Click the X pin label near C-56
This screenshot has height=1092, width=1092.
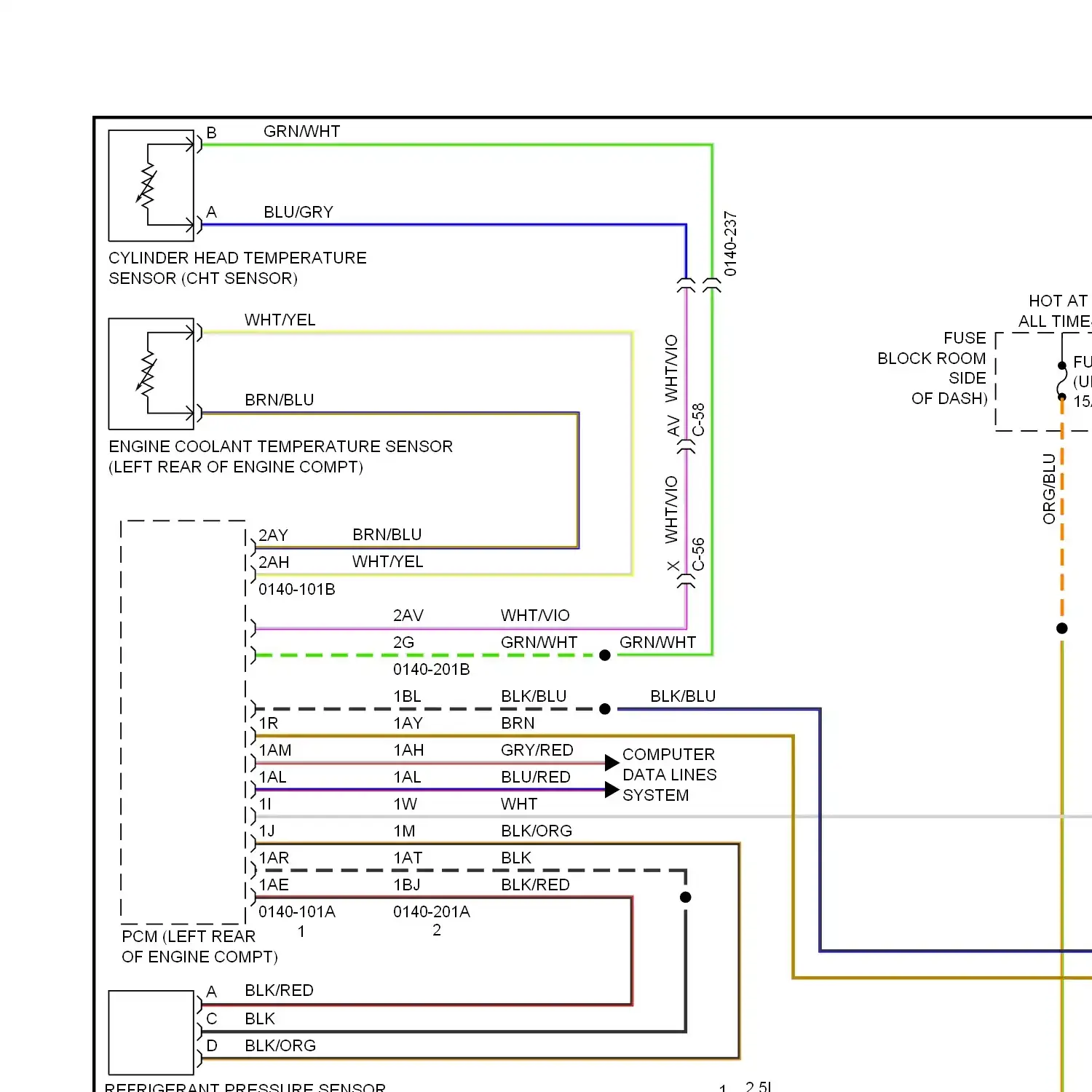673,566
